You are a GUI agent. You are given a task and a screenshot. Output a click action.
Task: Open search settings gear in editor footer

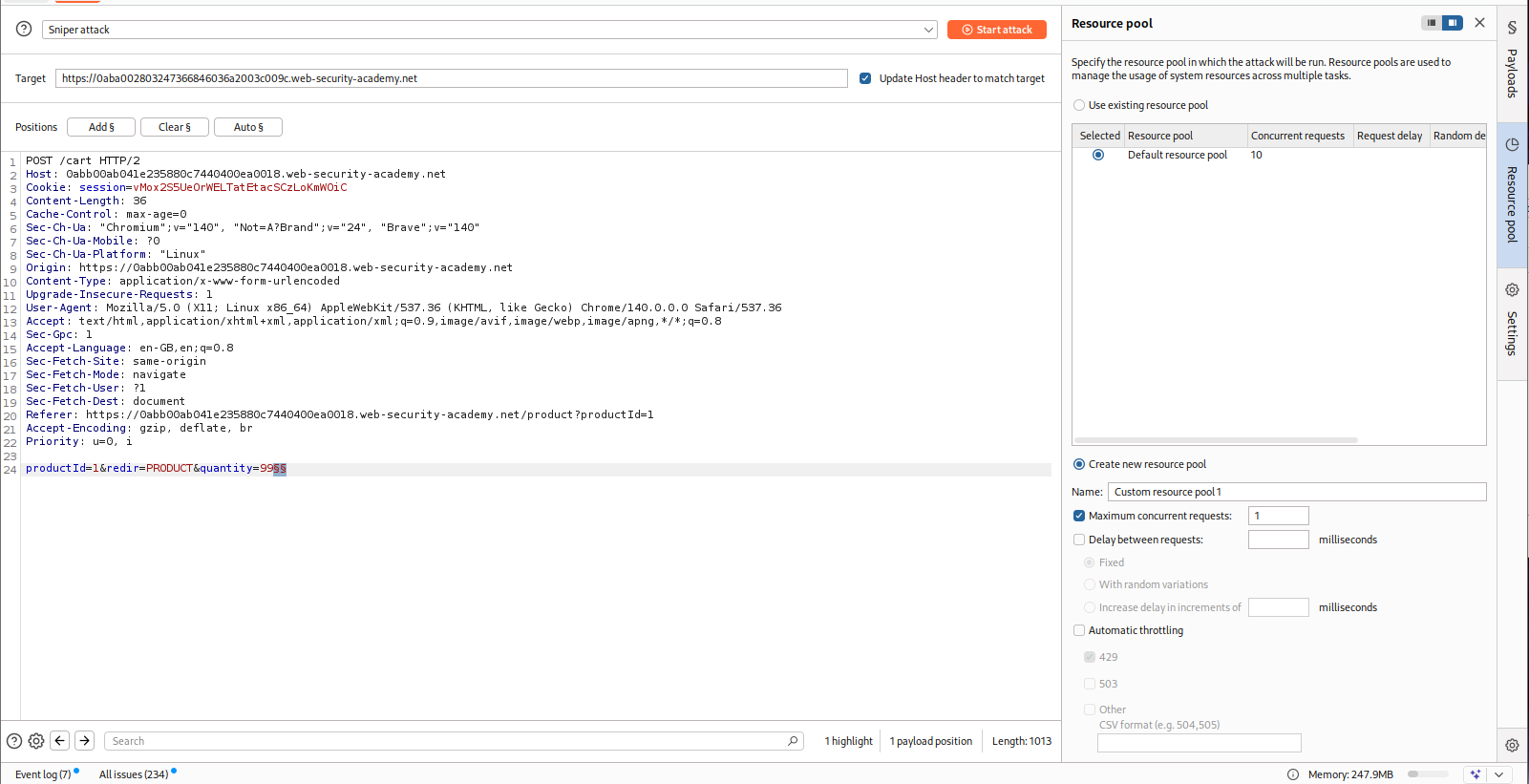point(36,741)
